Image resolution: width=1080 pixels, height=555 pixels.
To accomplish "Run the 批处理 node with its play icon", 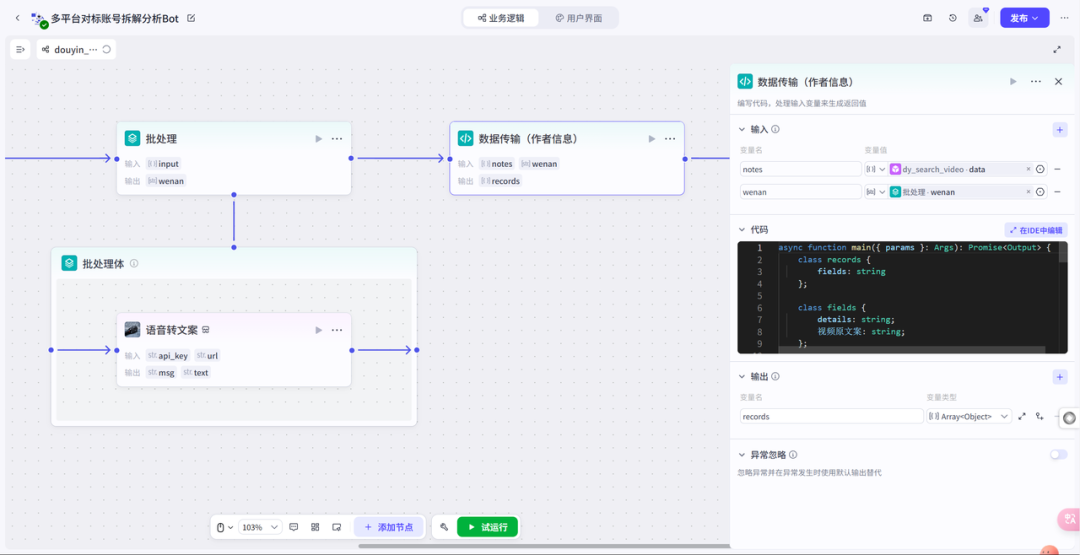I will 318,138.
